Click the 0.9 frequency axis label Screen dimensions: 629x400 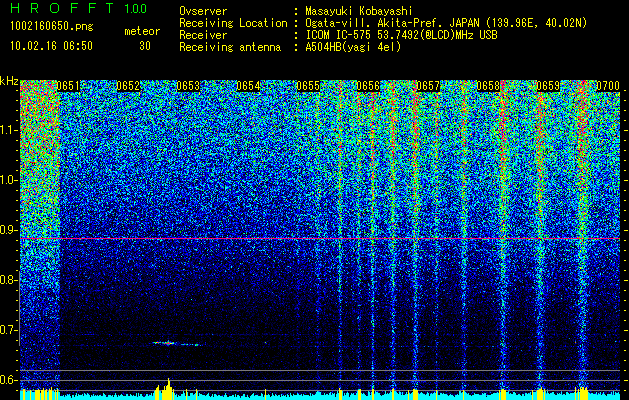[x=8, y=230]
